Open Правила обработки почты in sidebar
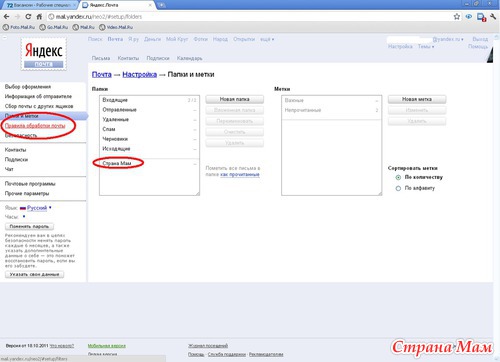The image size is (500, 362). pos(35,126)
